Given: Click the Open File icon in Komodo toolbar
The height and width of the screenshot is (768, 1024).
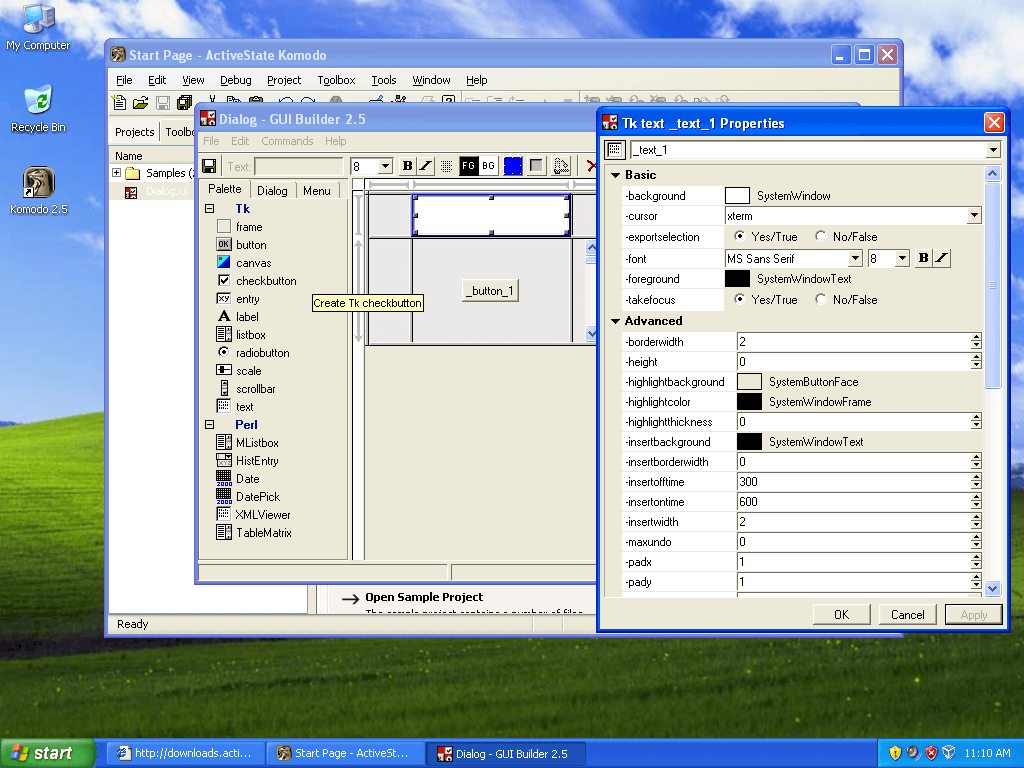Looking at the screenshot, I should point(140,103).
